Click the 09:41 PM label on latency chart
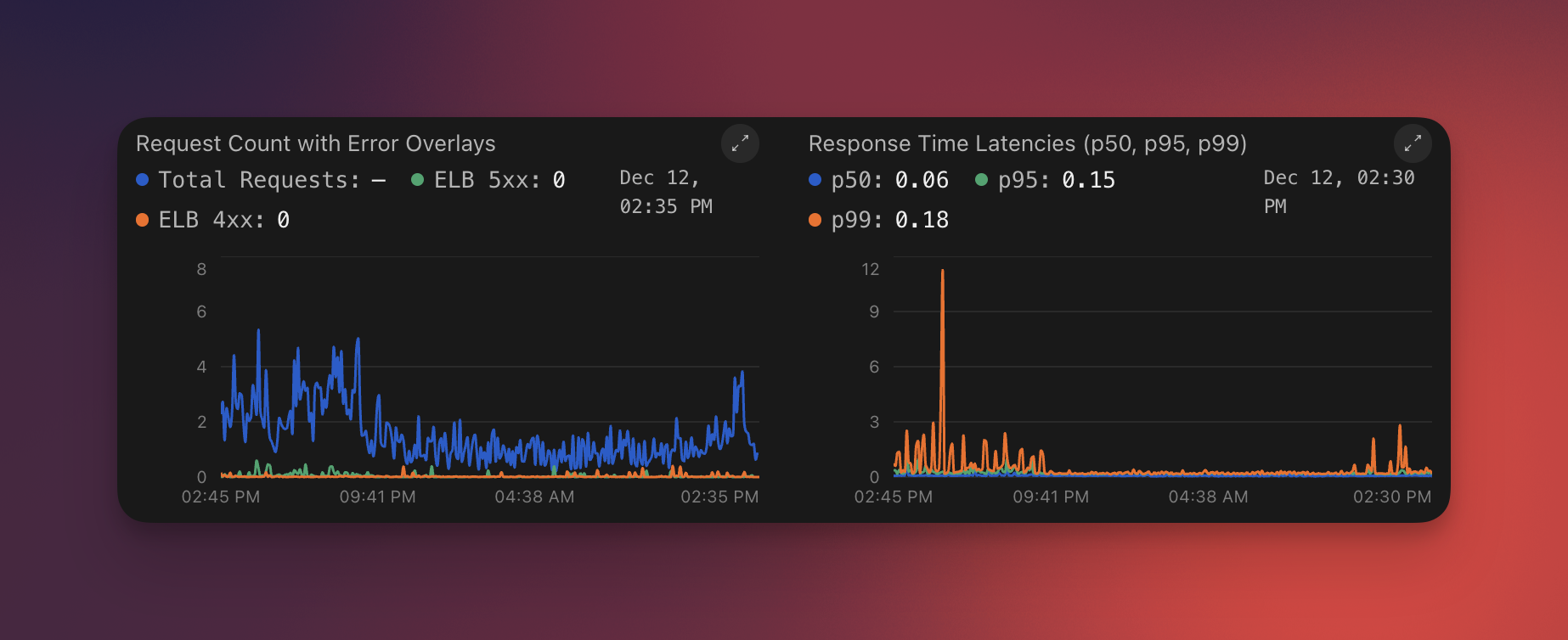 [1051, 497]
